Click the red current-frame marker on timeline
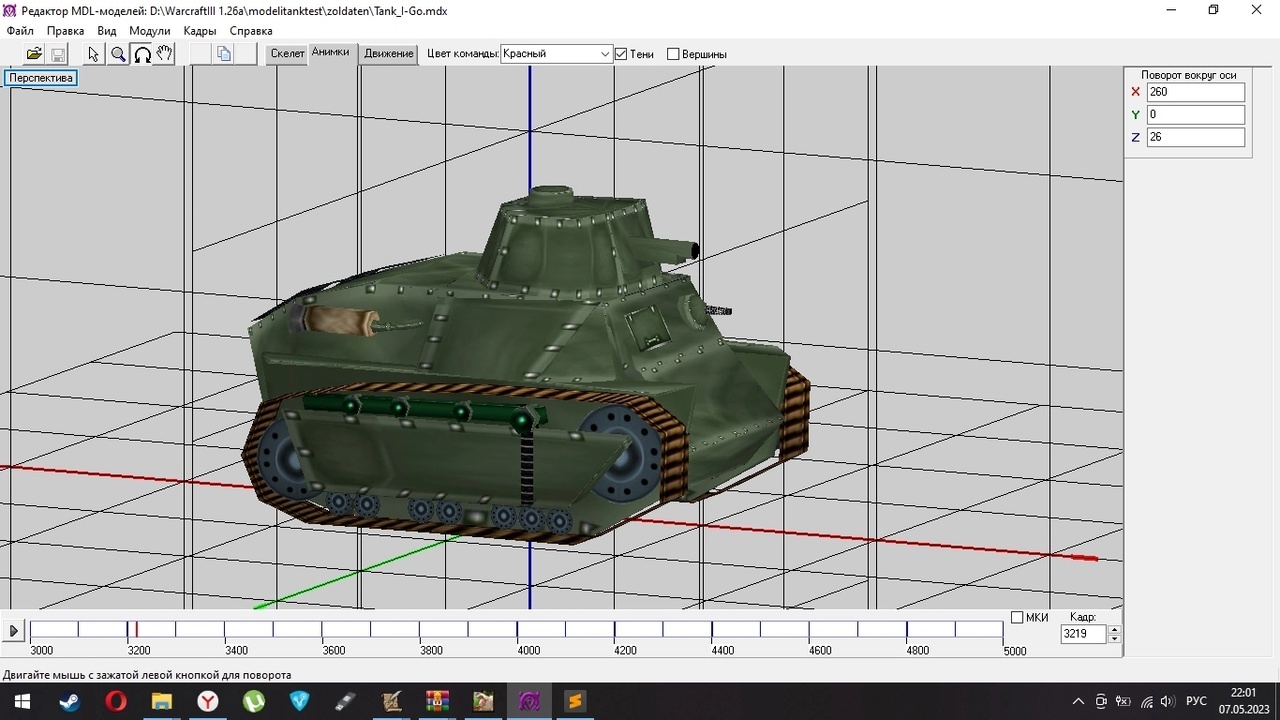Viewport: 1280px width, 720px height. click(137, 629)
